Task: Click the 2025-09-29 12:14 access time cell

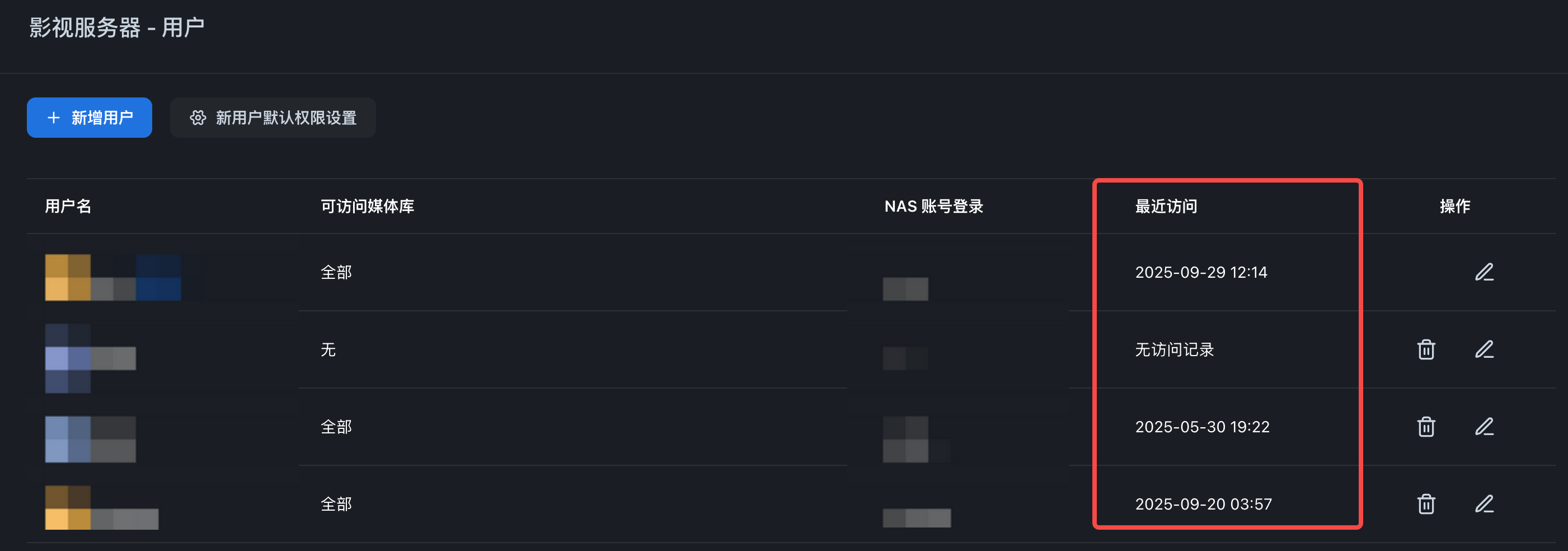Action: 1201,272
